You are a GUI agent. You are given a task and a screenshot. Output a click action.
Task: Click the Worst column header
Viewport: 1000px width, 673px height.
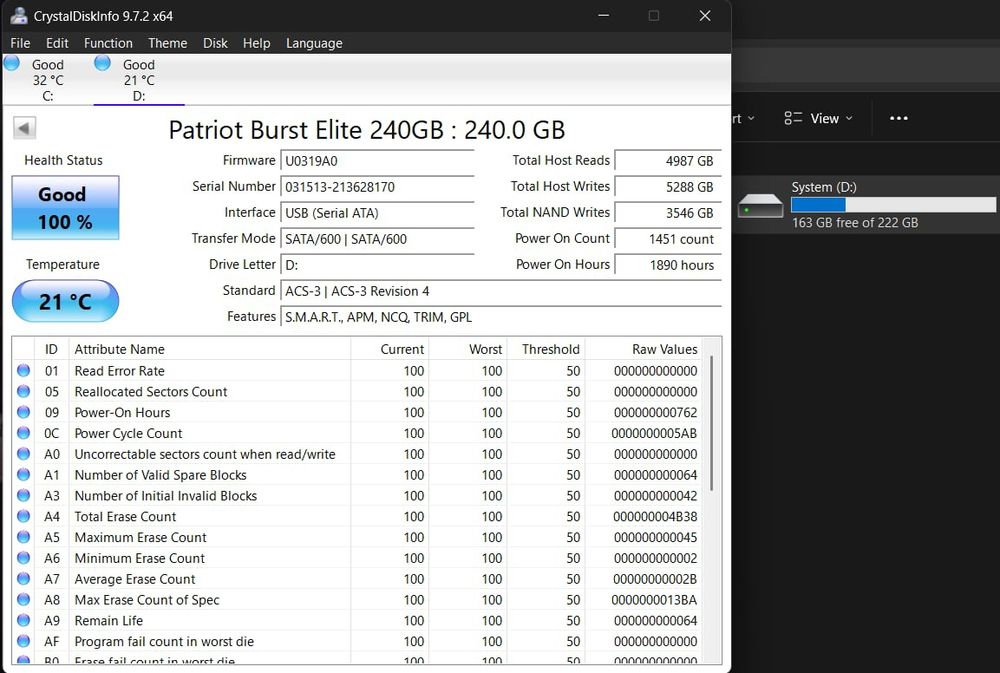[x=468, y=349]
